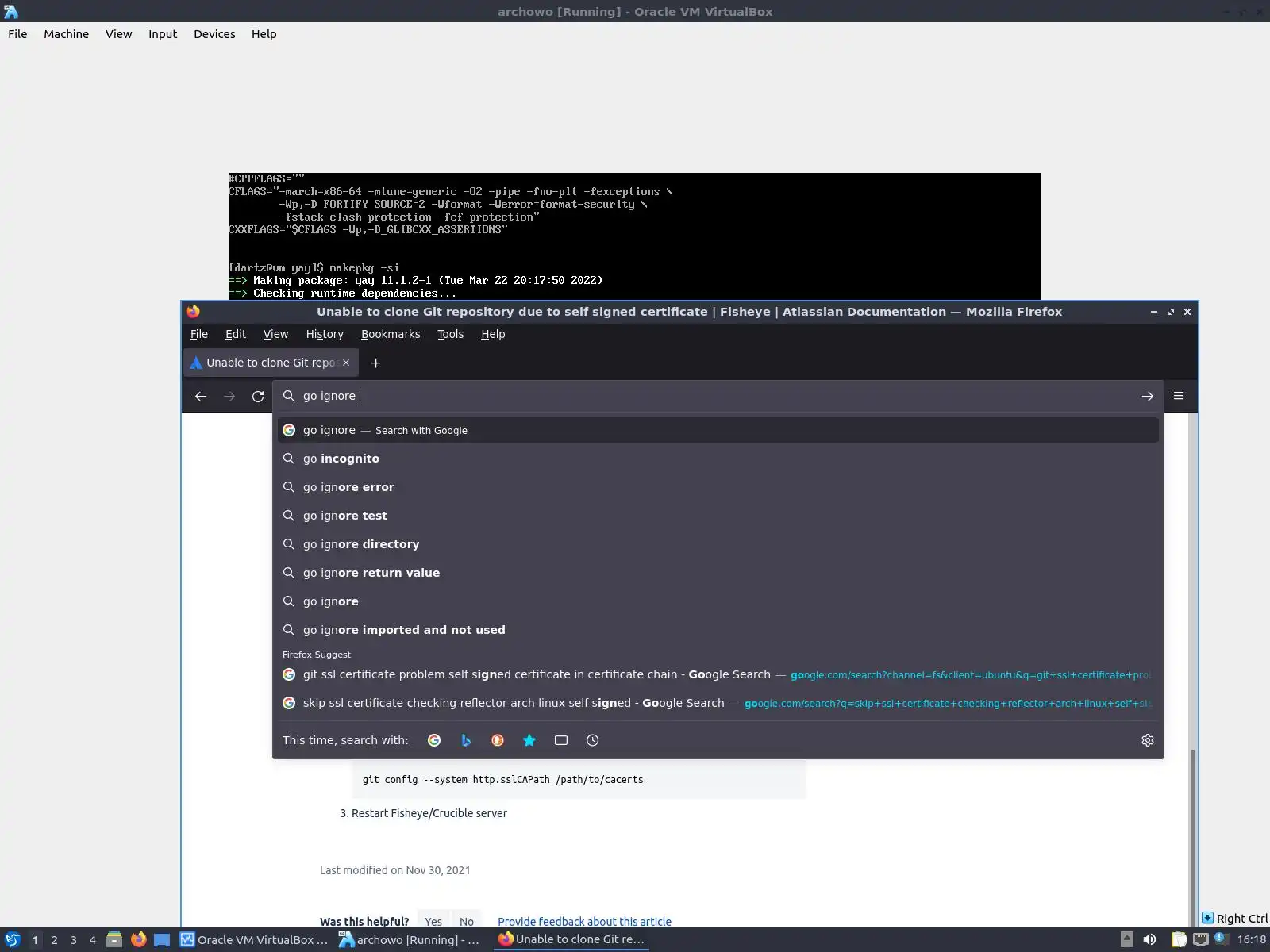Click the 'Unable to clone Git re…' taskbar button
This screenshot has height=952, width=1270.
tap(571, 939)
